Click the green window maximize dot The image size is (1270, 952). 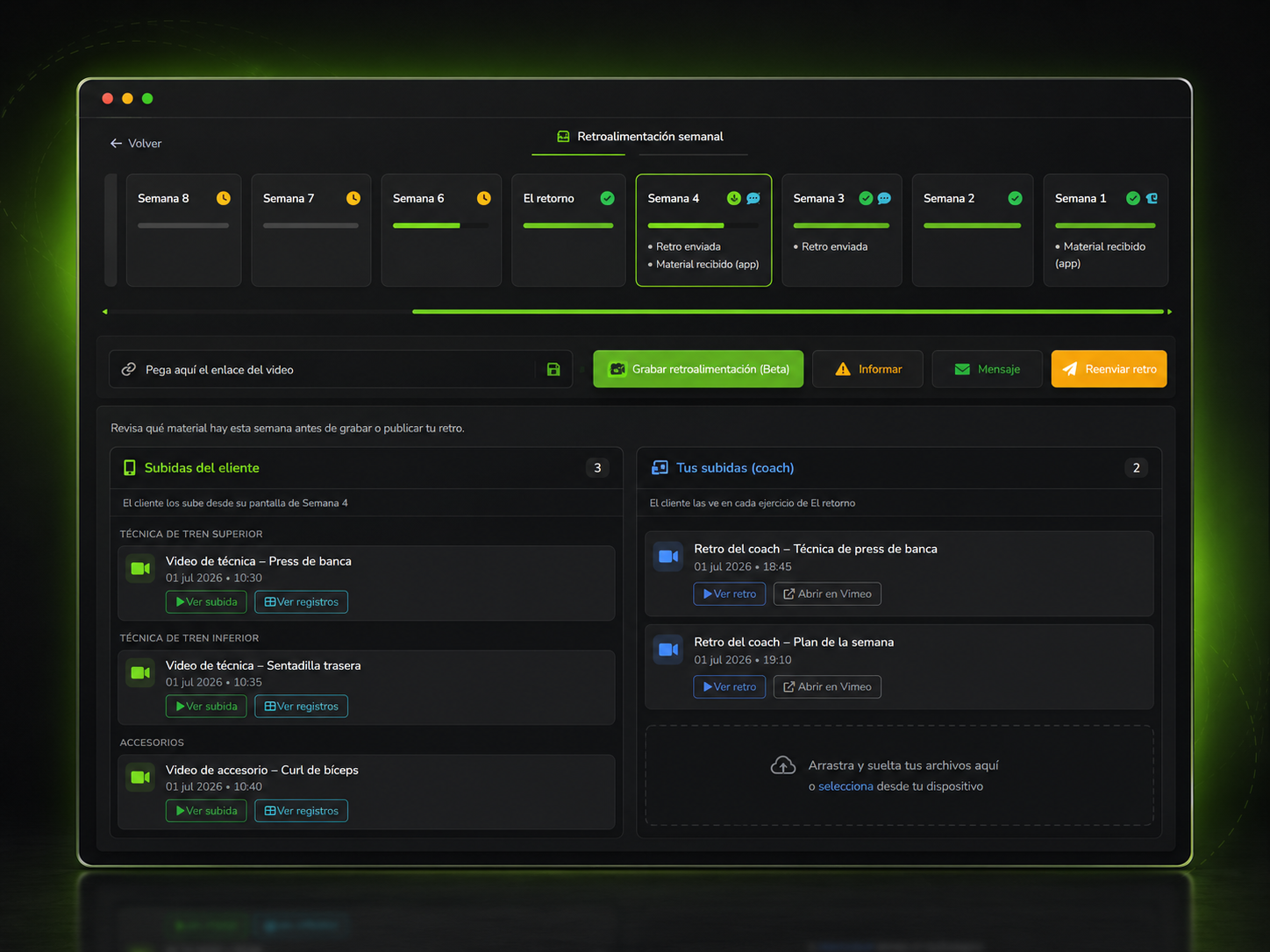pyautogui.click(x=147, y=98)
